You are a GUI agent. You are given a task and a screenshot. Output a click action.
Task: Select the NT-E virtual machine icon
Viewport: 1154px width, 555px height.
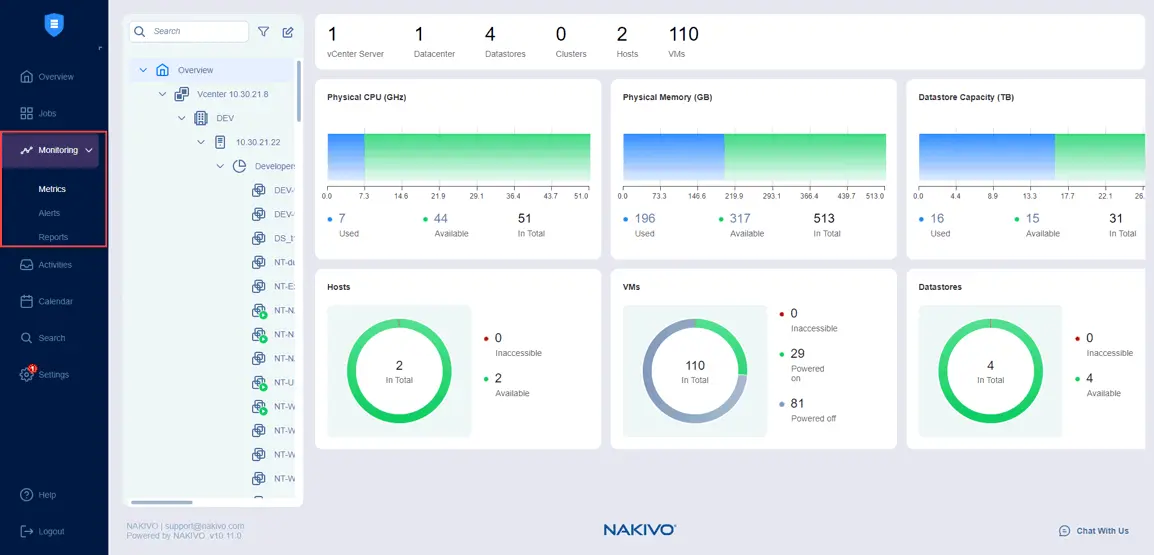coord(258,286)
